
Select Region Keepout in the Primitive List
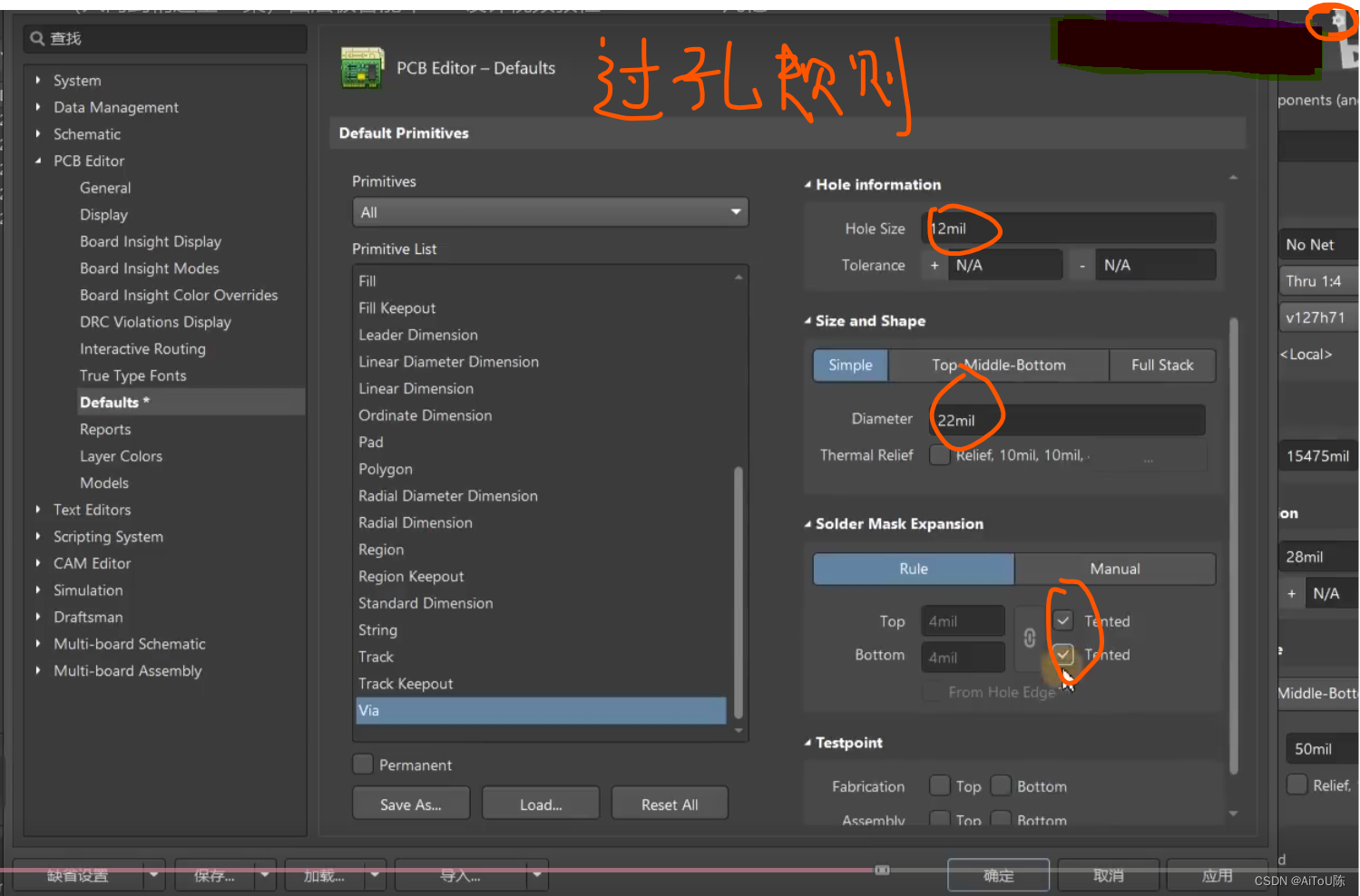click(411, 576)
